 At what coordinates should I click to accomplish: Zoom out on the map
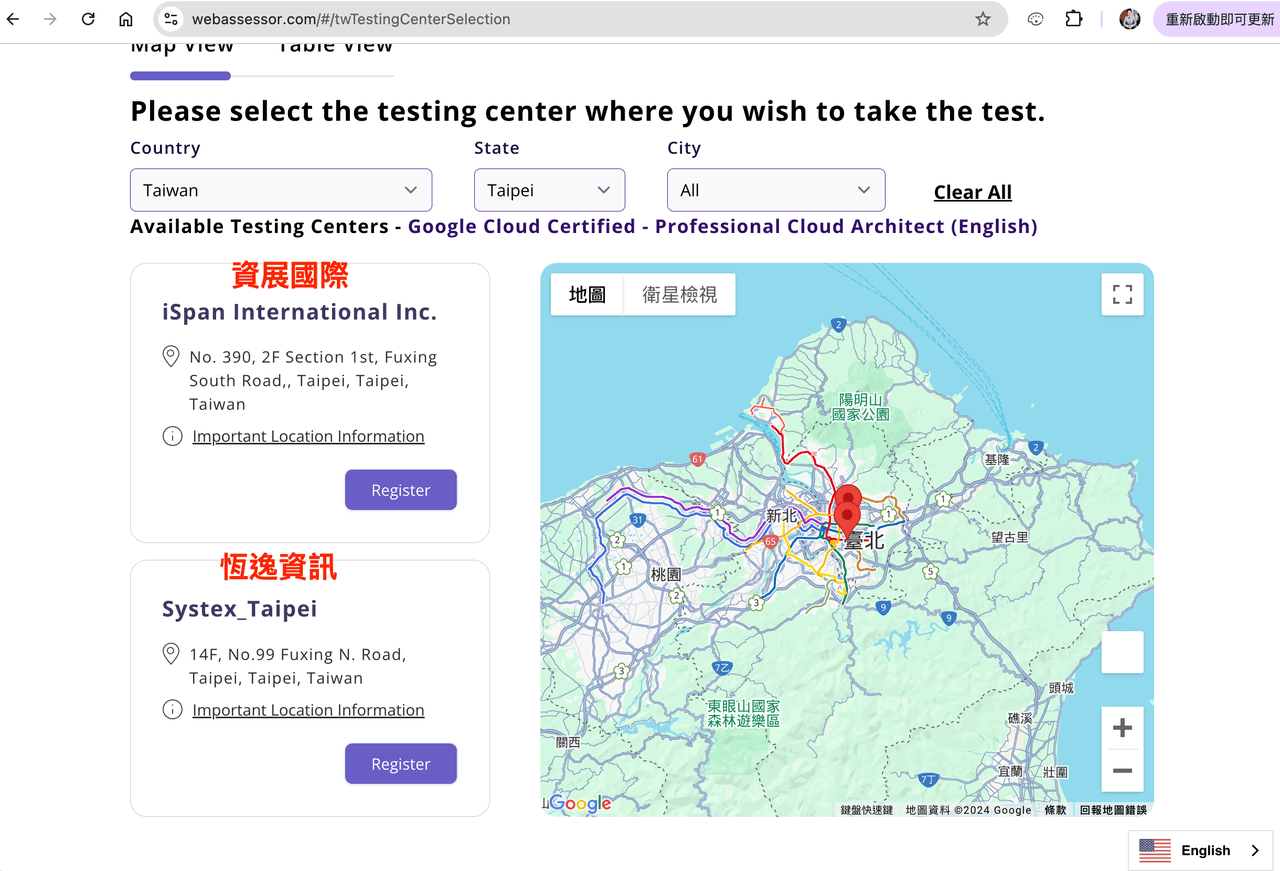1122,771
